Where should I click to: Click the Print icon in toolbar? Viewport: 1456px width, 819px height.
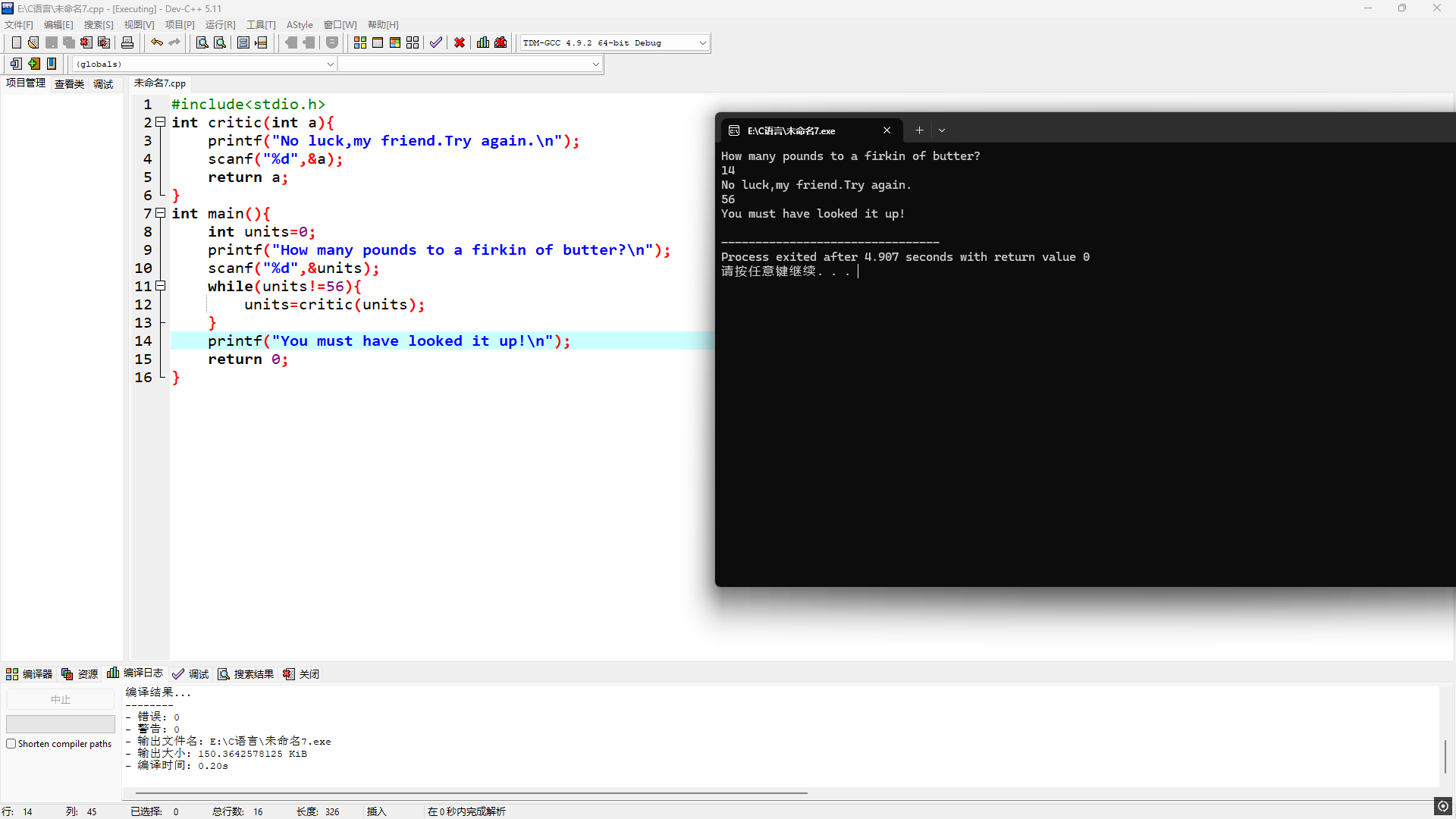pos(127,42)
